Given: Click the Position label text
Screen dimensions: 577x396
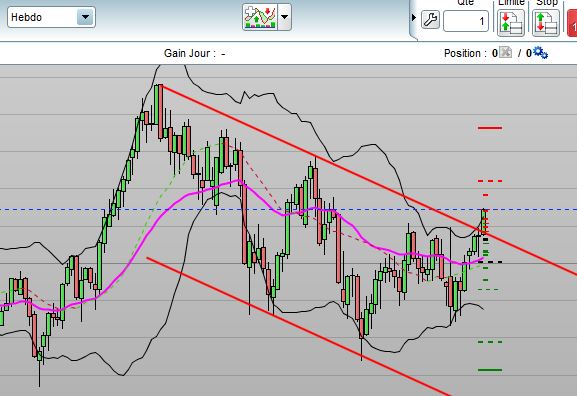Looking at the screenshot, I should (x=465, y=53).
